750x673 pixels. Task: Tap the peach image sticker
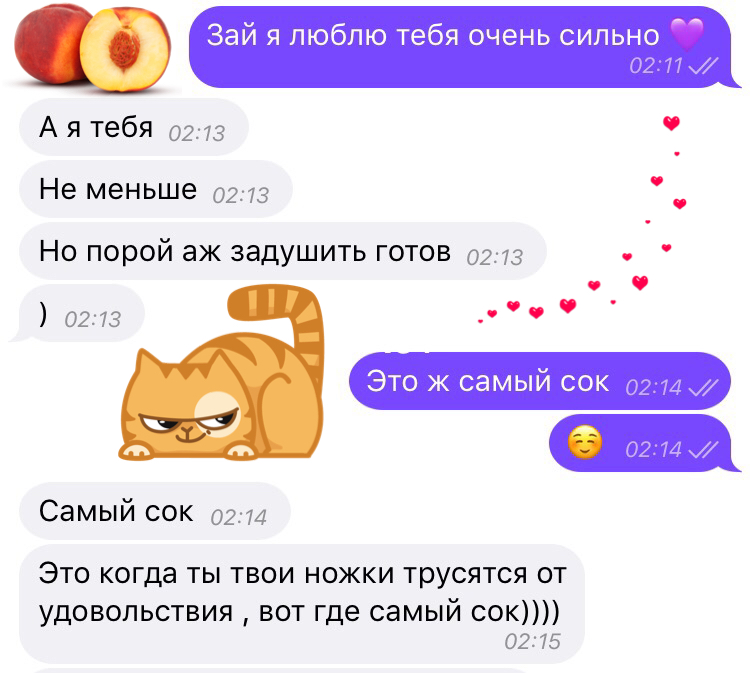[x=92, y=47]
